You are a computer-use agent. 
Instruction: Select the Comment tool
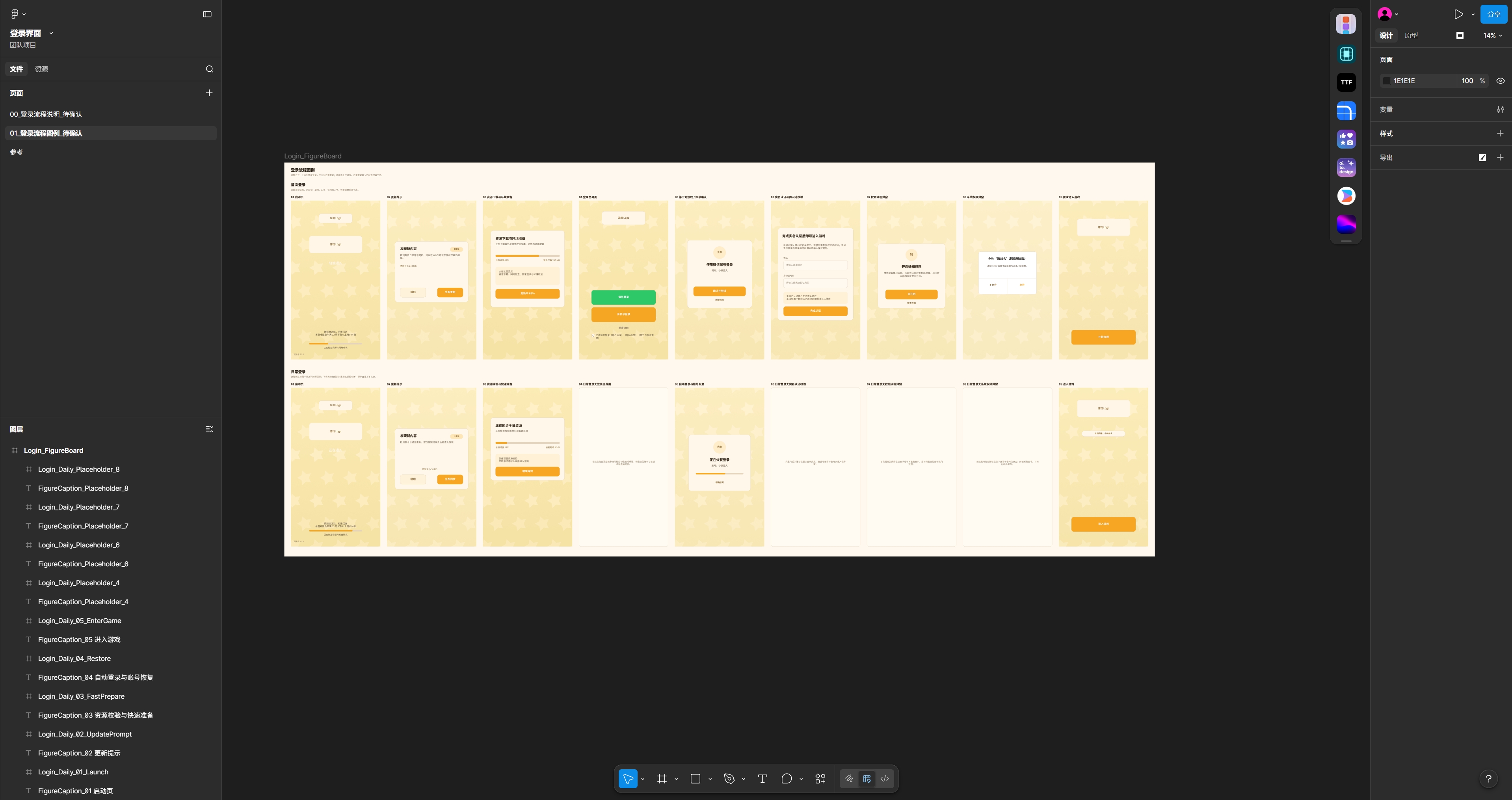click(x=787, y=778)
